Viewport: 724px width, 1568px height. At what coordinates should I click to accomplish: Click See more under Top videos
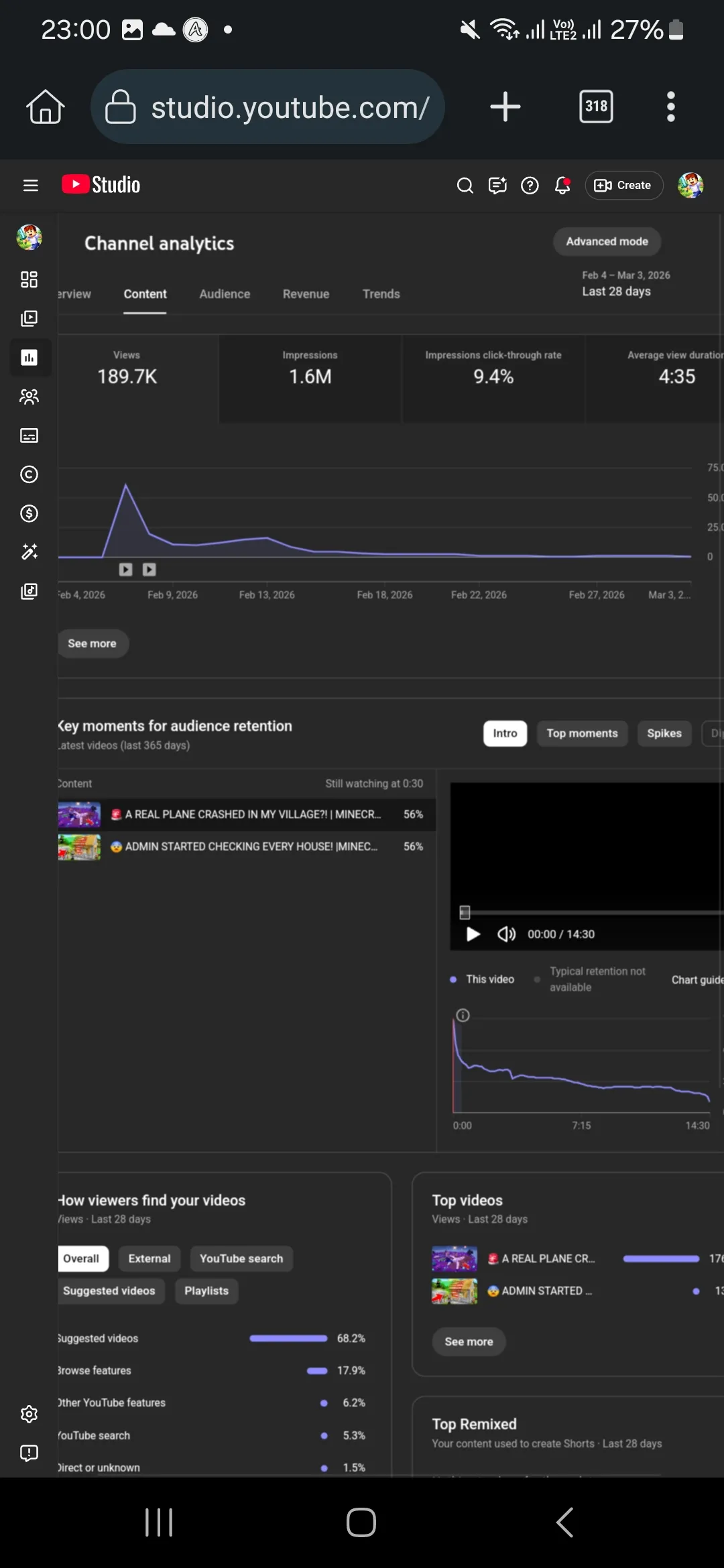[469, 1342]
